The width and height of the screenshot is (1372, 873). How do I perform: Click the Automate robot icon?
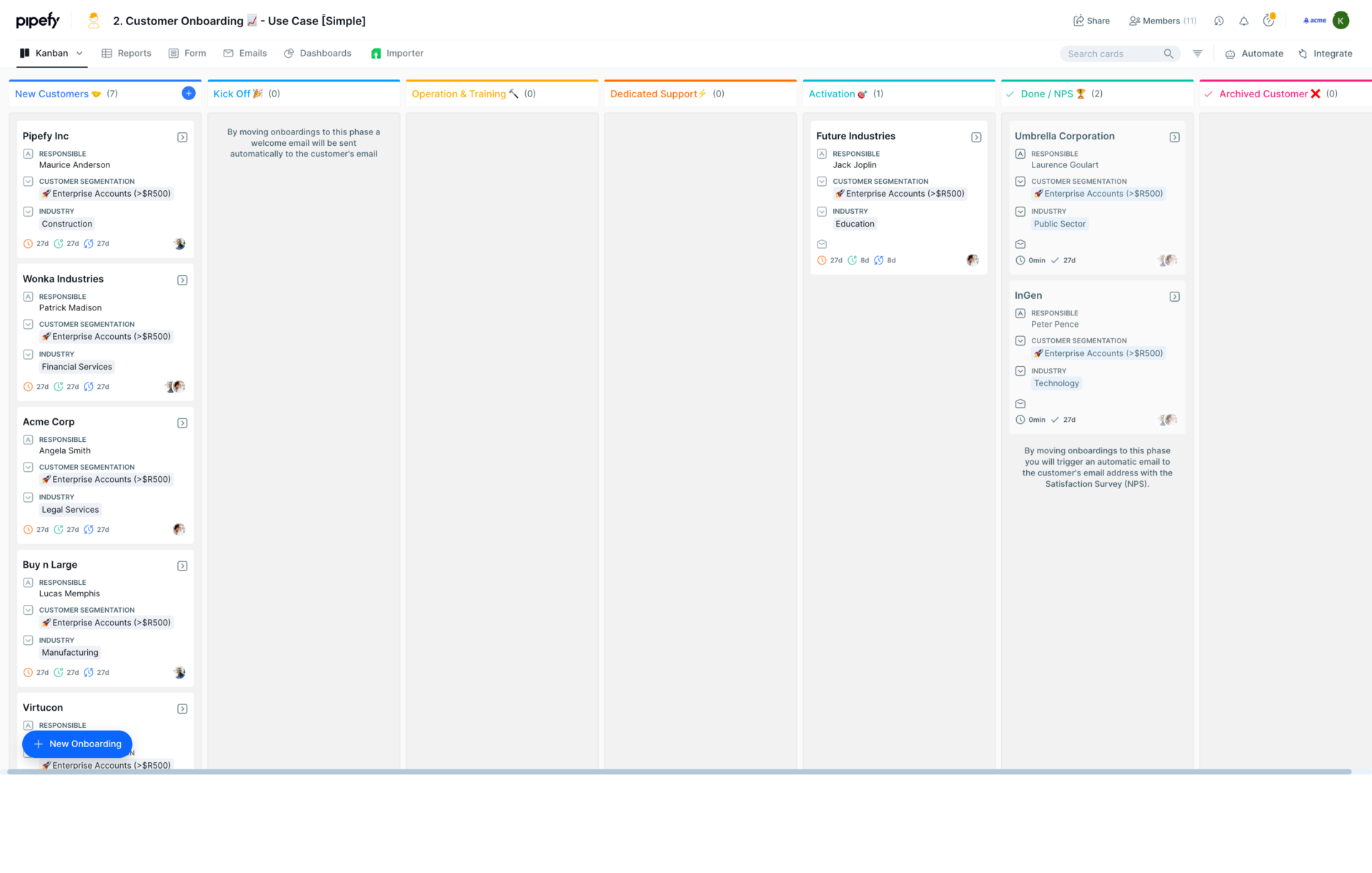1231,54
